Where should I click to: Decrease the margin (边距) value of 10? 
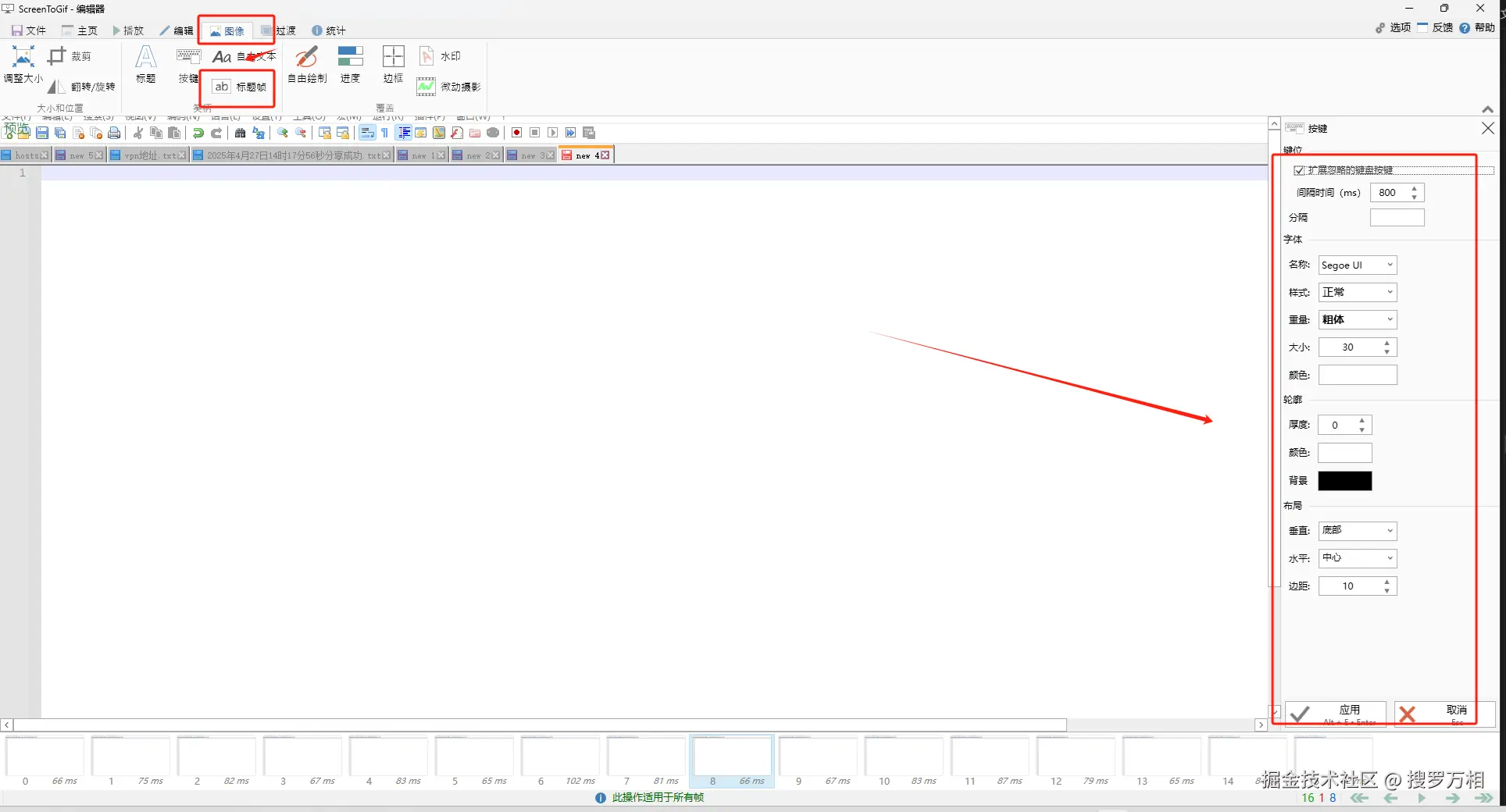tap(1387, 591)
